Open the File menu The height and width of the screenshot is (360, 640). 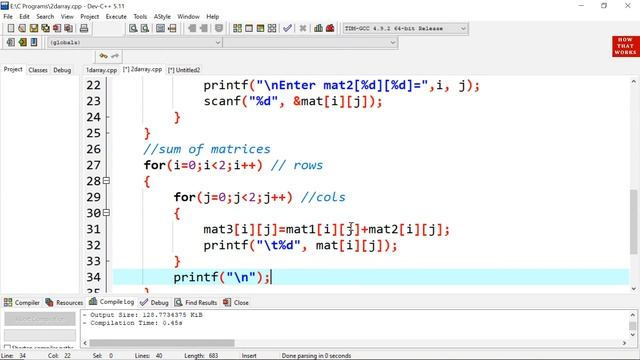tap(8, 17)
